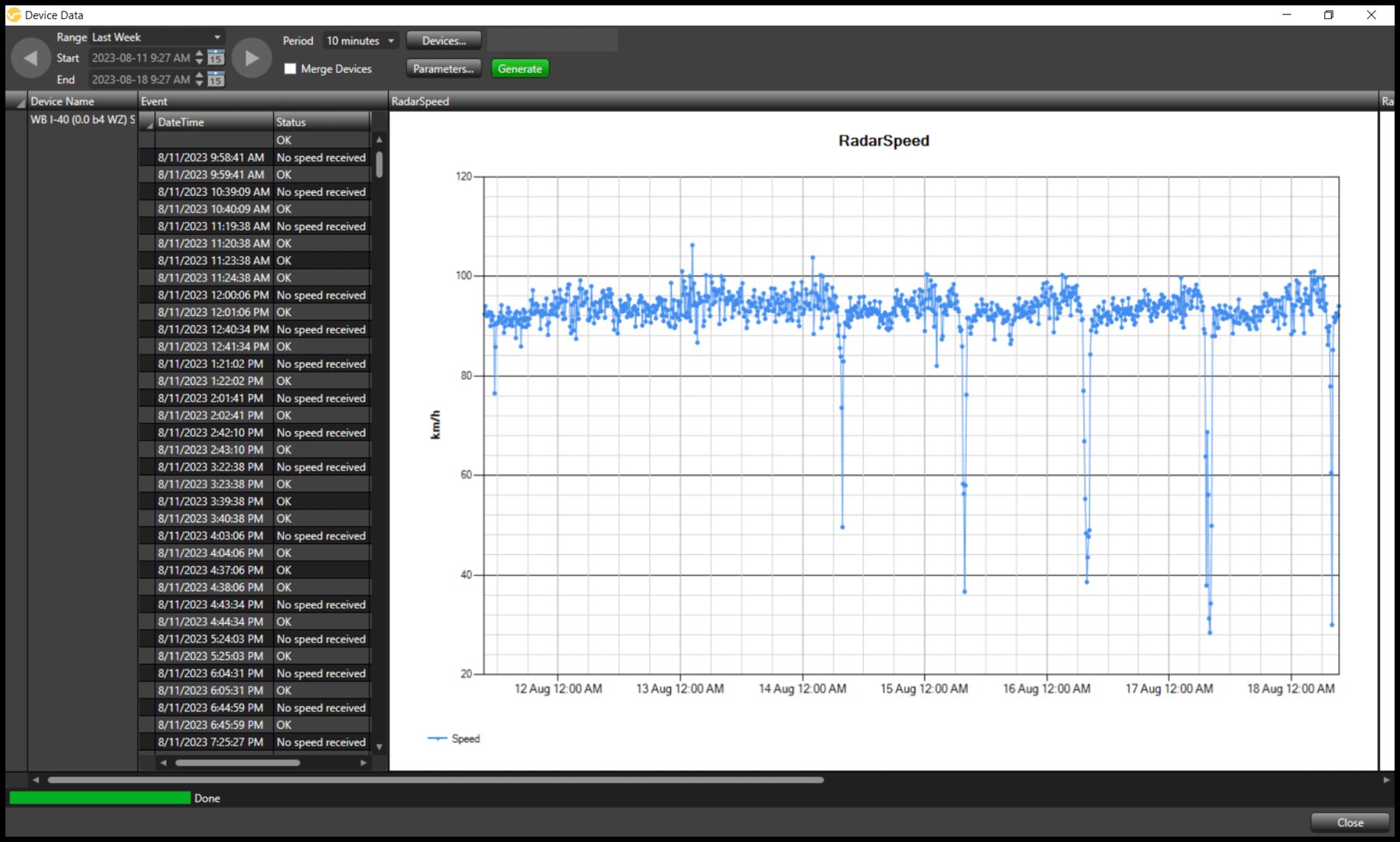Click the End date input field
The height and width of the screenshot is (842, 1400).
[142, 79]
